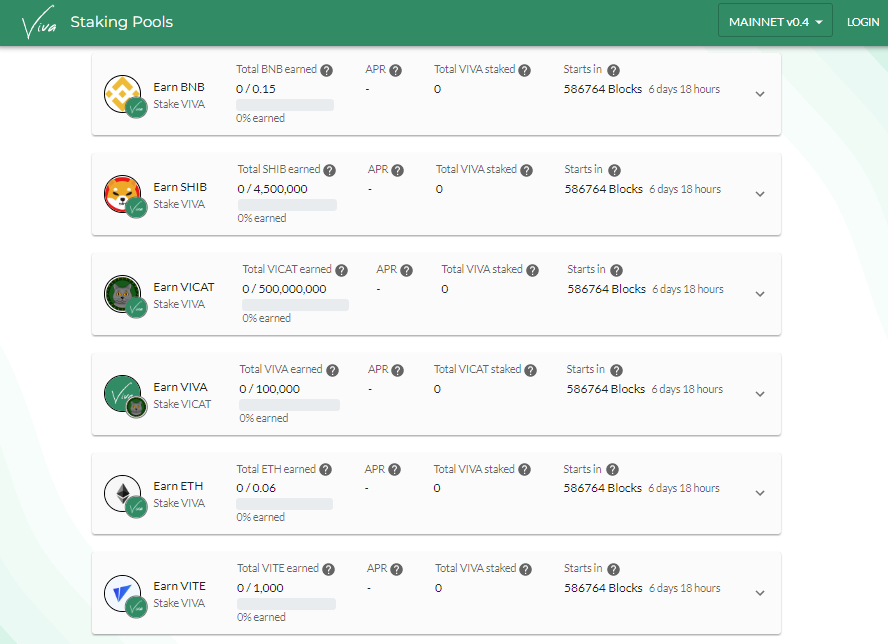
Task: Open the MAINNET v0.4 dropdown
Action: click(775, 19)
